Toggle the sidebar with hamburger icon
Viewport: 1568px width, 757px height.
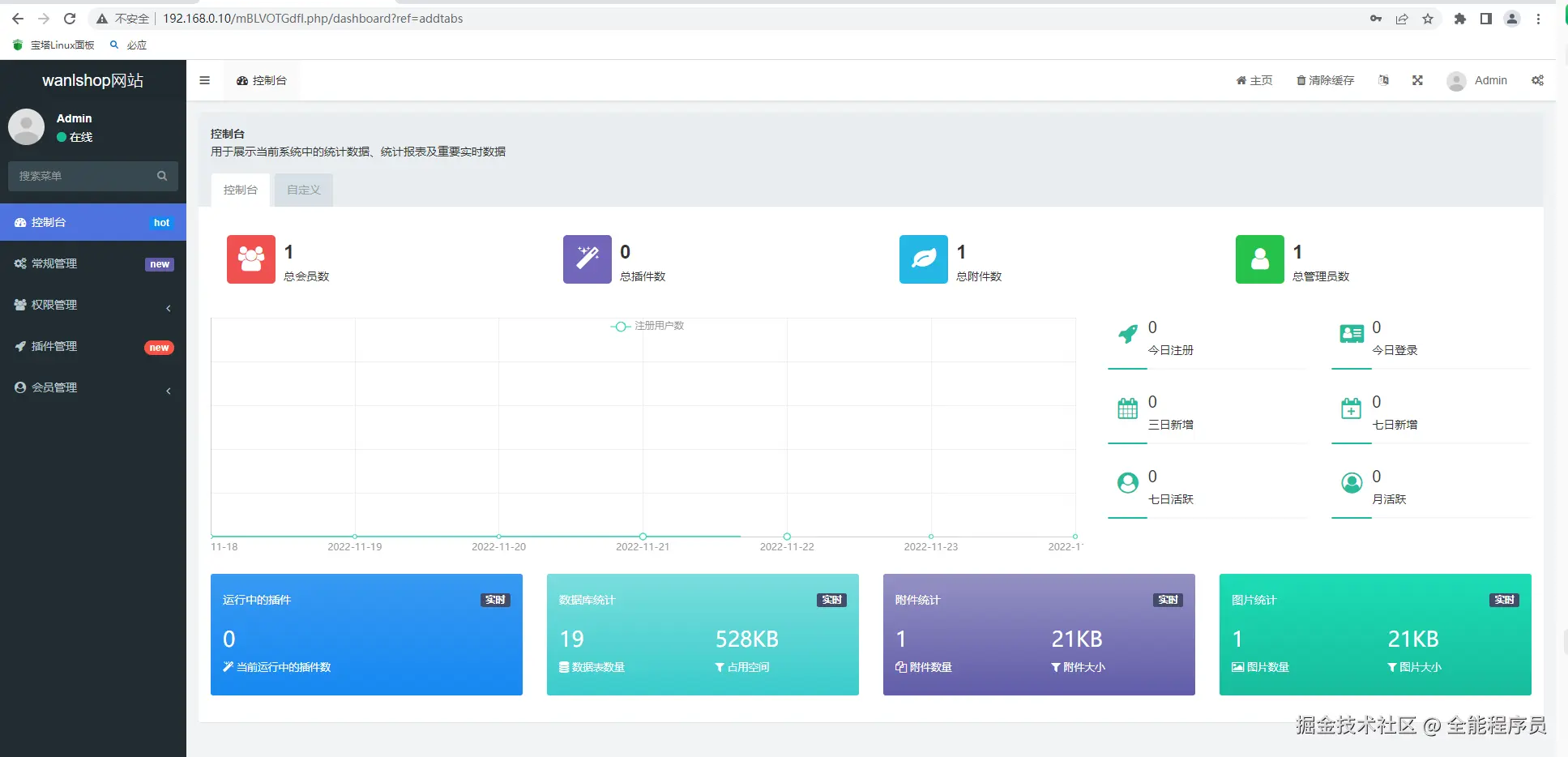coord(204,80)
